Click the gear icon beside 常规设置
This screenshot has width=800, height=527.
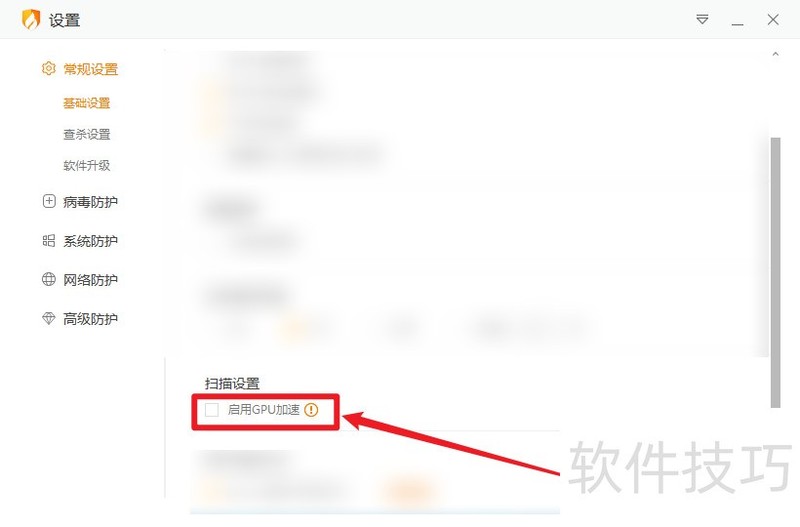click(48, 68)
